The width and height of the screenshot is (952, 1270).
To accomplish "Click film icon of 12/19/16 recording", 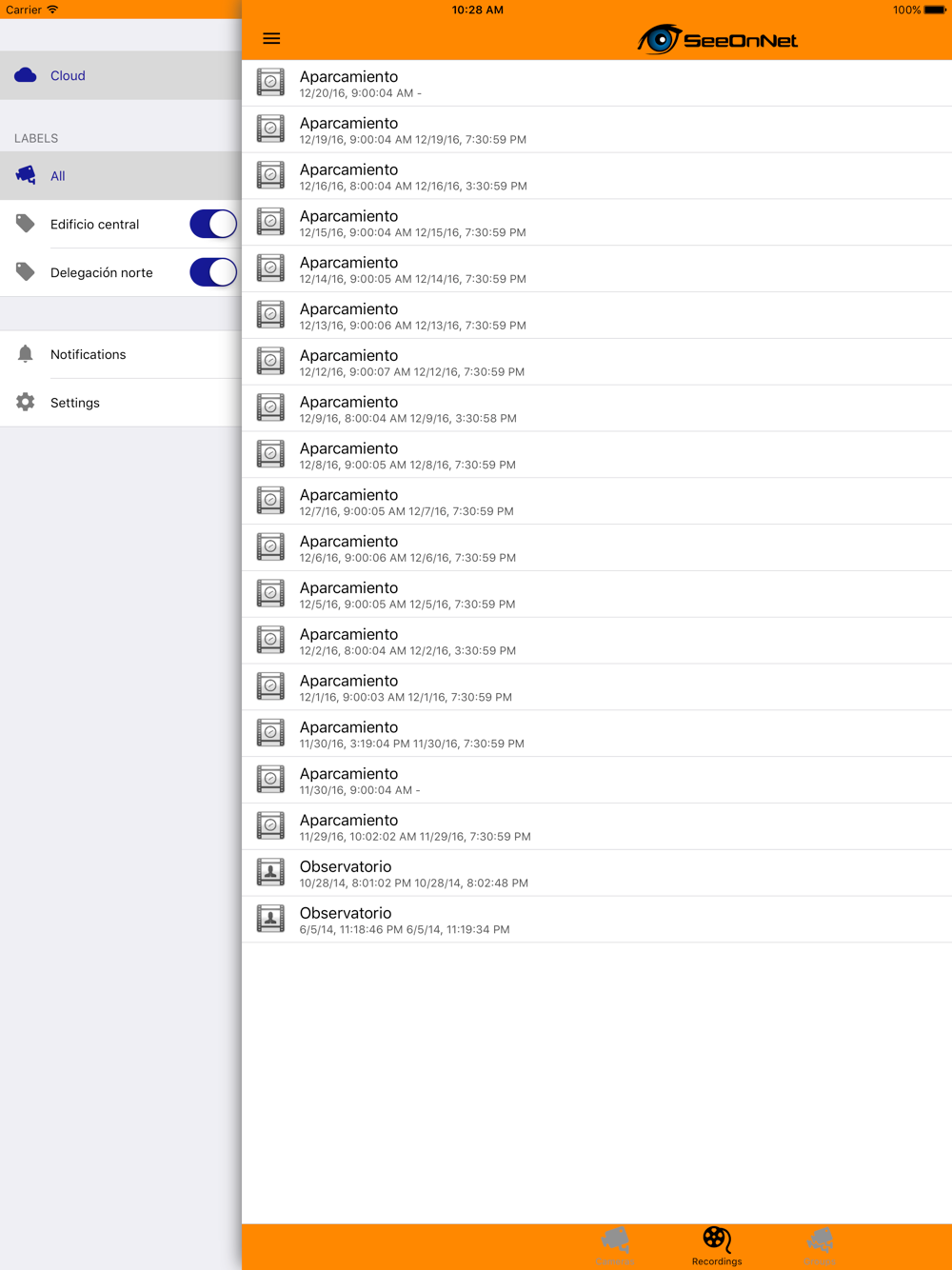I will (270, 129).
